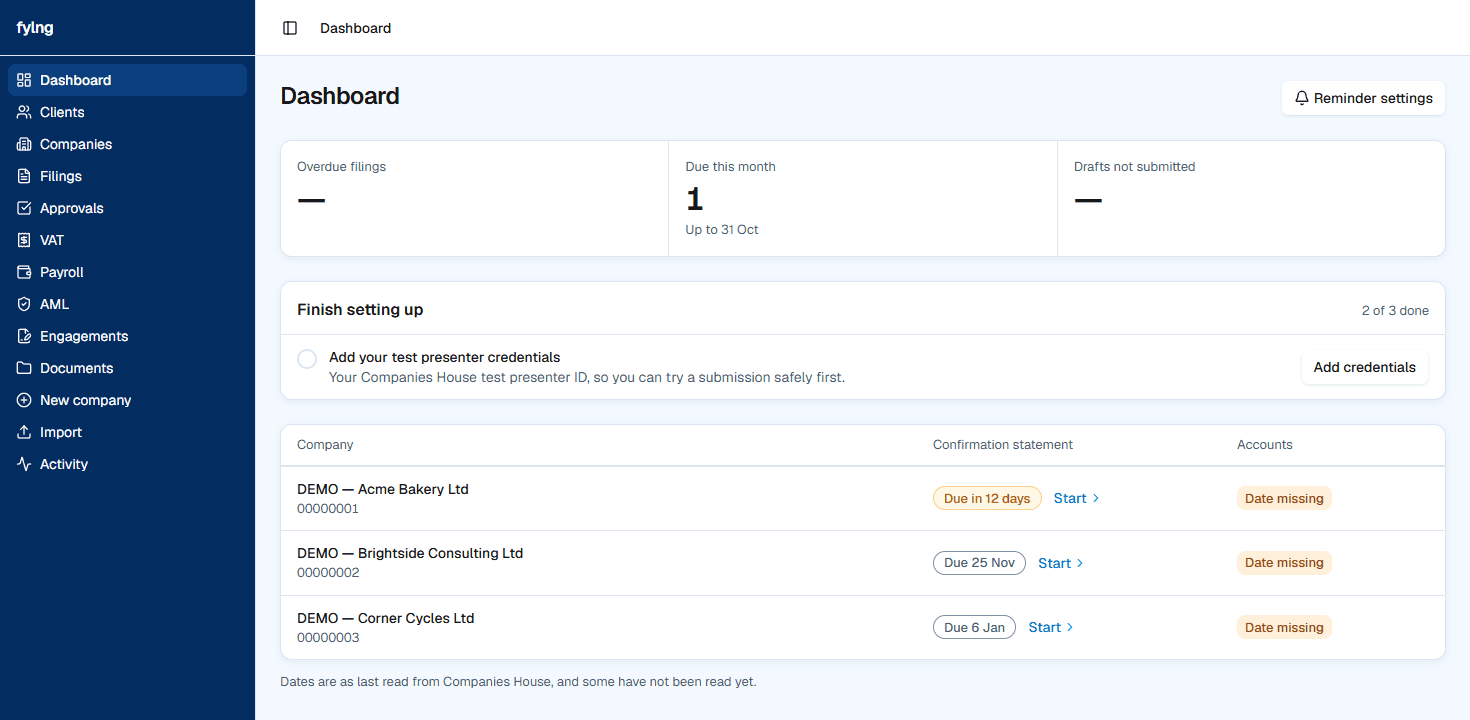Click the Company column header

325,444
